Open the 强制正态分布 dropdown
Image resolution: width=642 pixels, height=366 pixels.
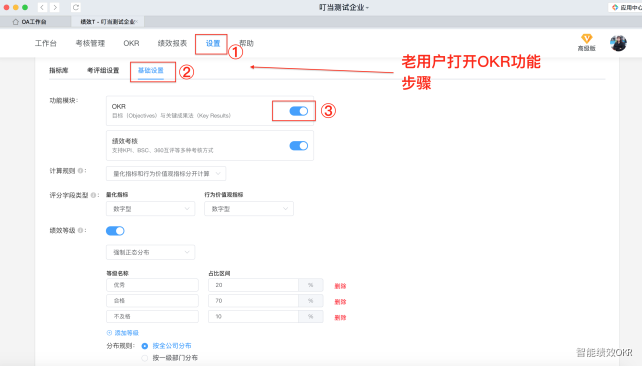click(150, 252)
